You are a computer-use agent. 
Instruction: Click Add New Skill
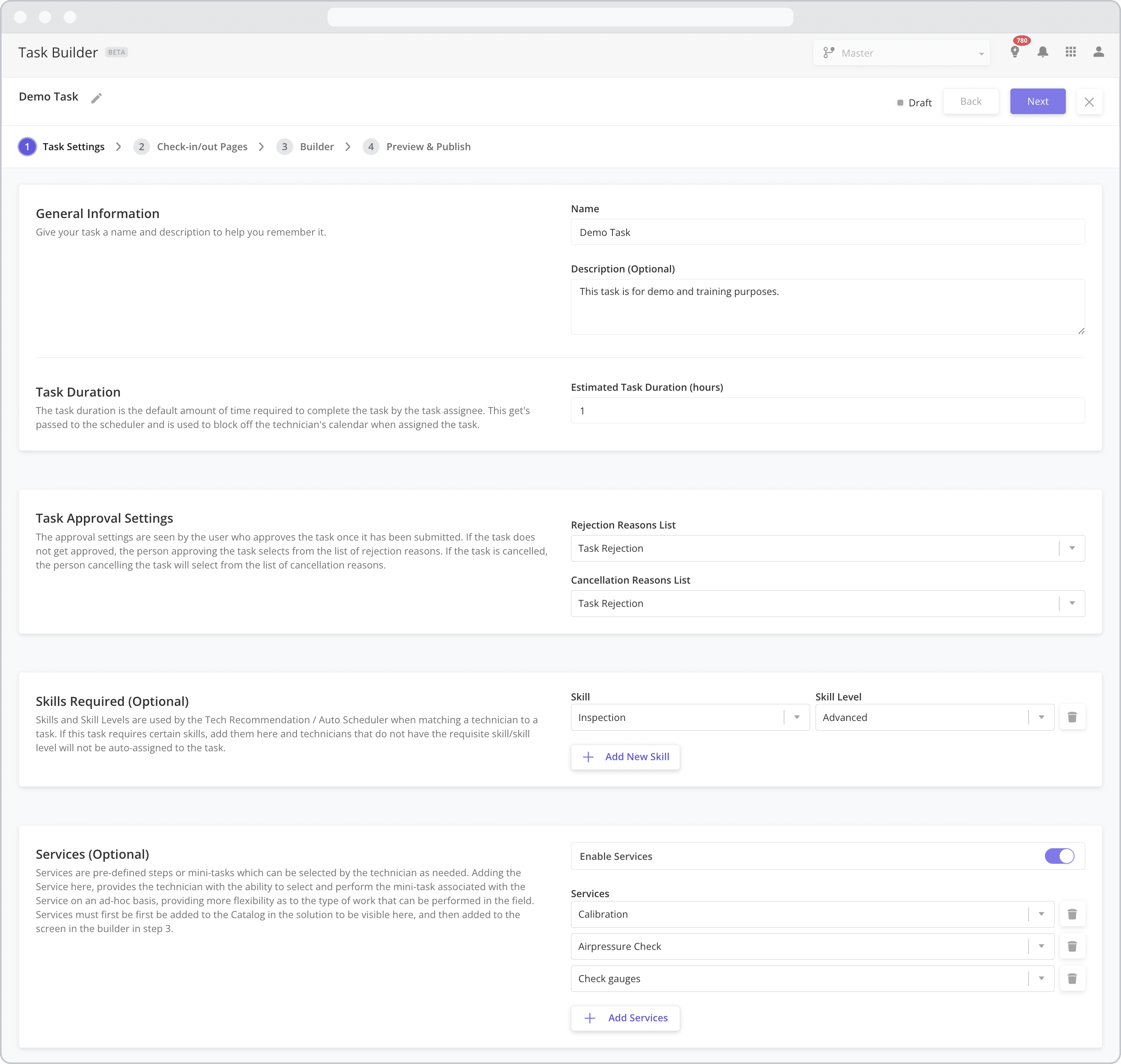point(625,757)
